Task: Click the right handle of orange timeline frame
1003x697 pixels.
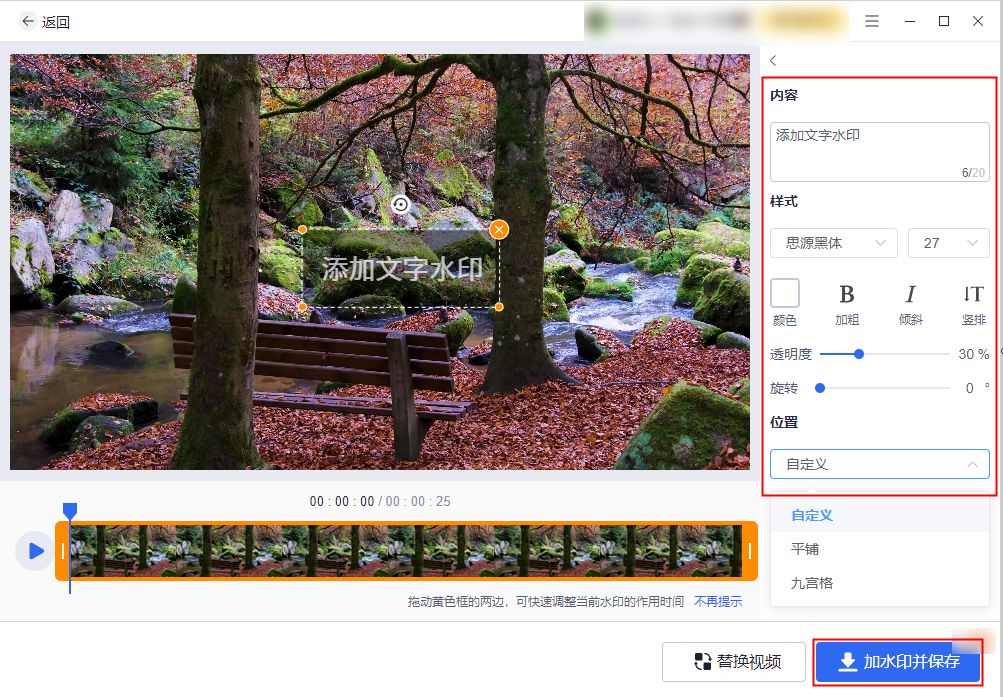Action: (750, 551)
